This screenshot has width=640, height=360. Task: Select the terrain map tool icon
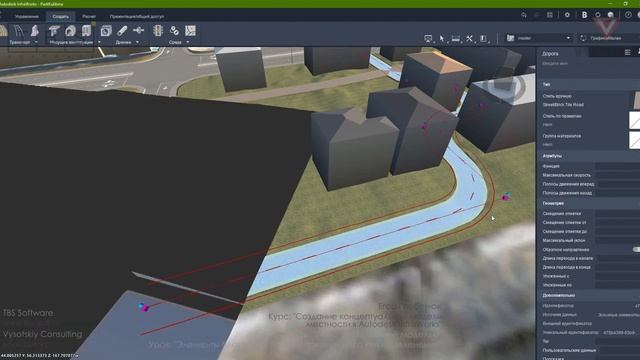click(x=190, y=31)
